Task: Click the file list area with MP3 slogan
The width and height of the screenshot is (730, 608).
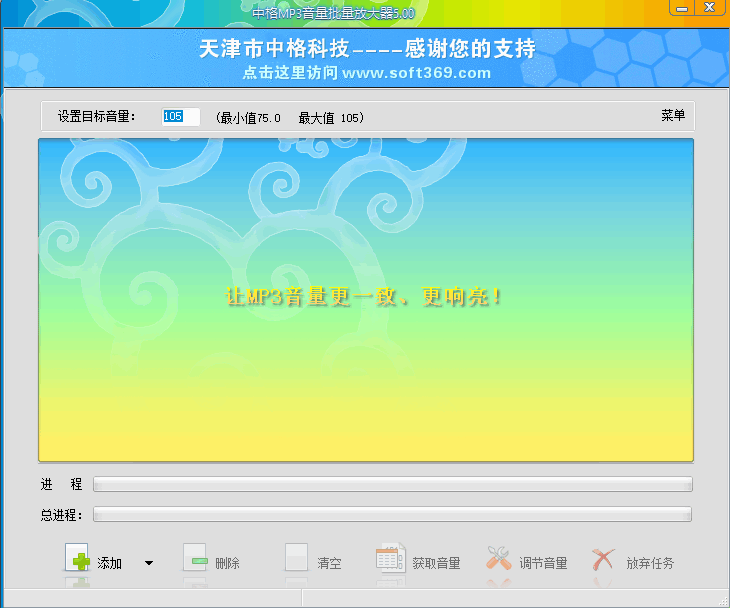Action: point(366,300)
